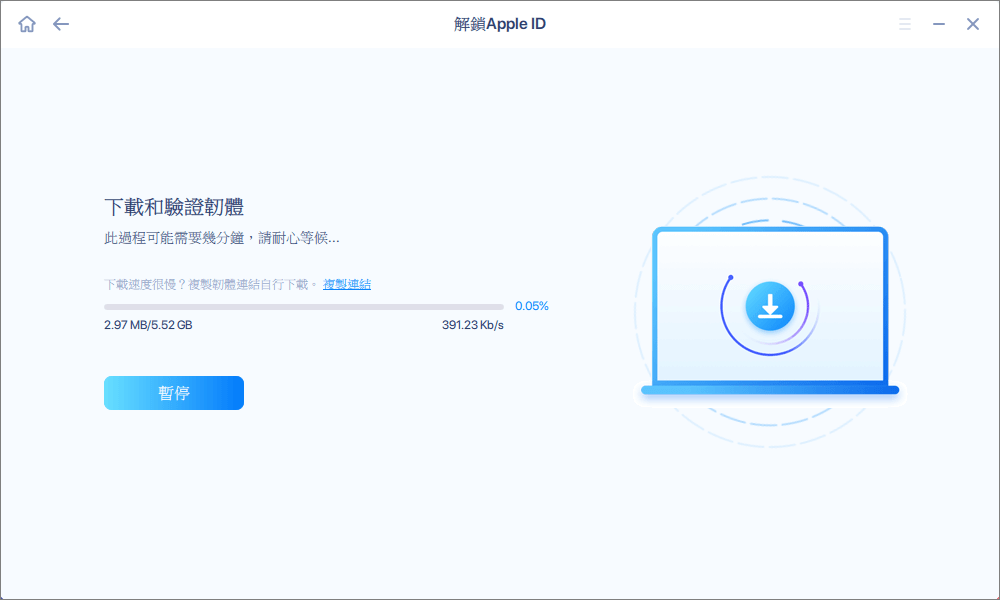The width and height of the screenshot is (1000, 600).
Task: Open app settings from the menu icon
Action: [905, 23]
